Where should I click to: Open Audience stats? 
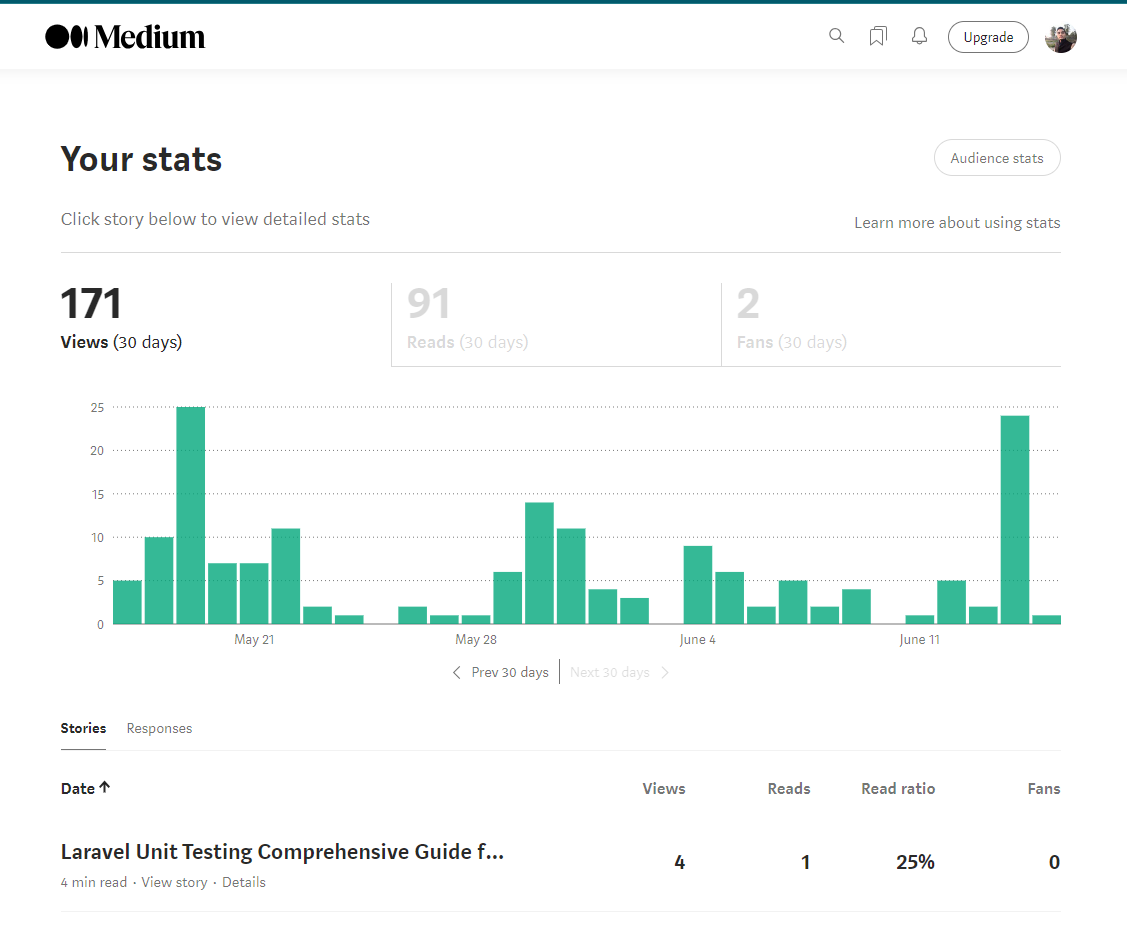(x=996, y=157)
